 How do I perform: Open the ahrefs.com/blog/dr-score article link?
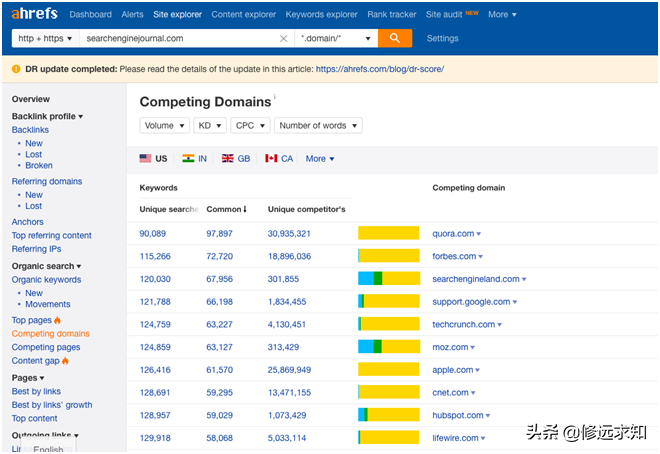point(380,69)
